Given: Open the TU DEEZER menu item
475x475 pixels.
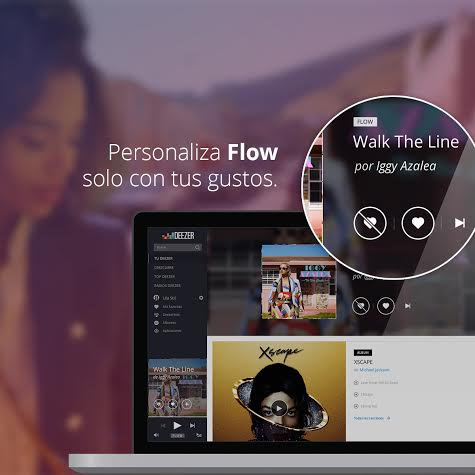Looking at the screenshot, I should pos(163,258).
